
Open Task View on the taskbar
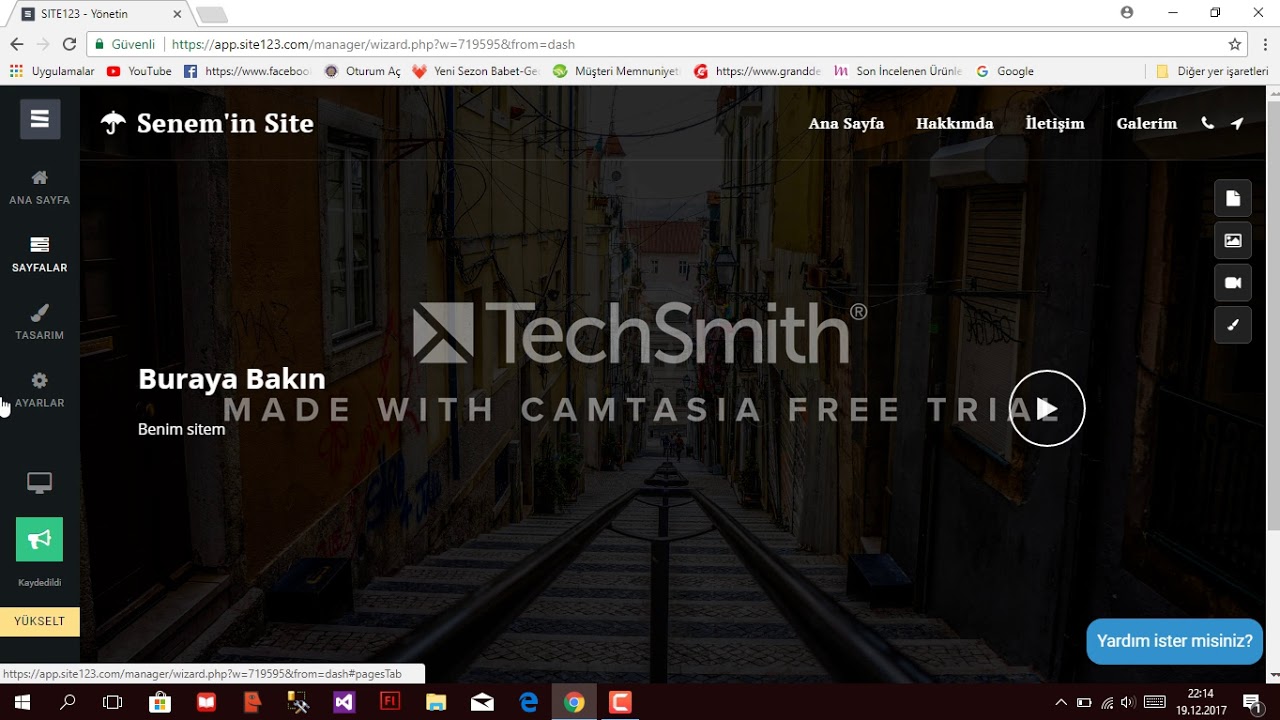pos(113,702)
